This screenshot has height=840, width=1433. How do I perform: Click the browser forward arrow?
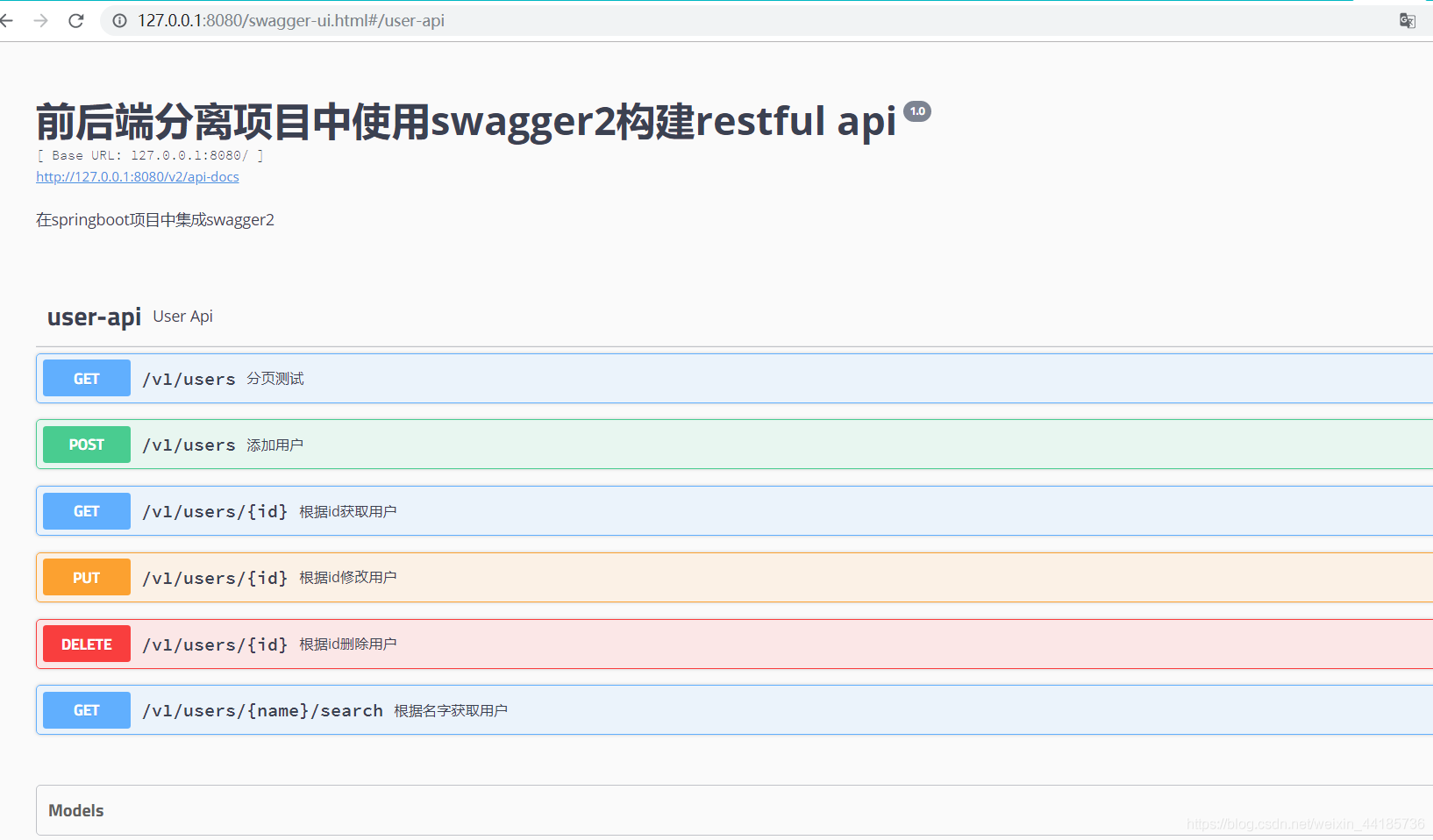point(40,20)
